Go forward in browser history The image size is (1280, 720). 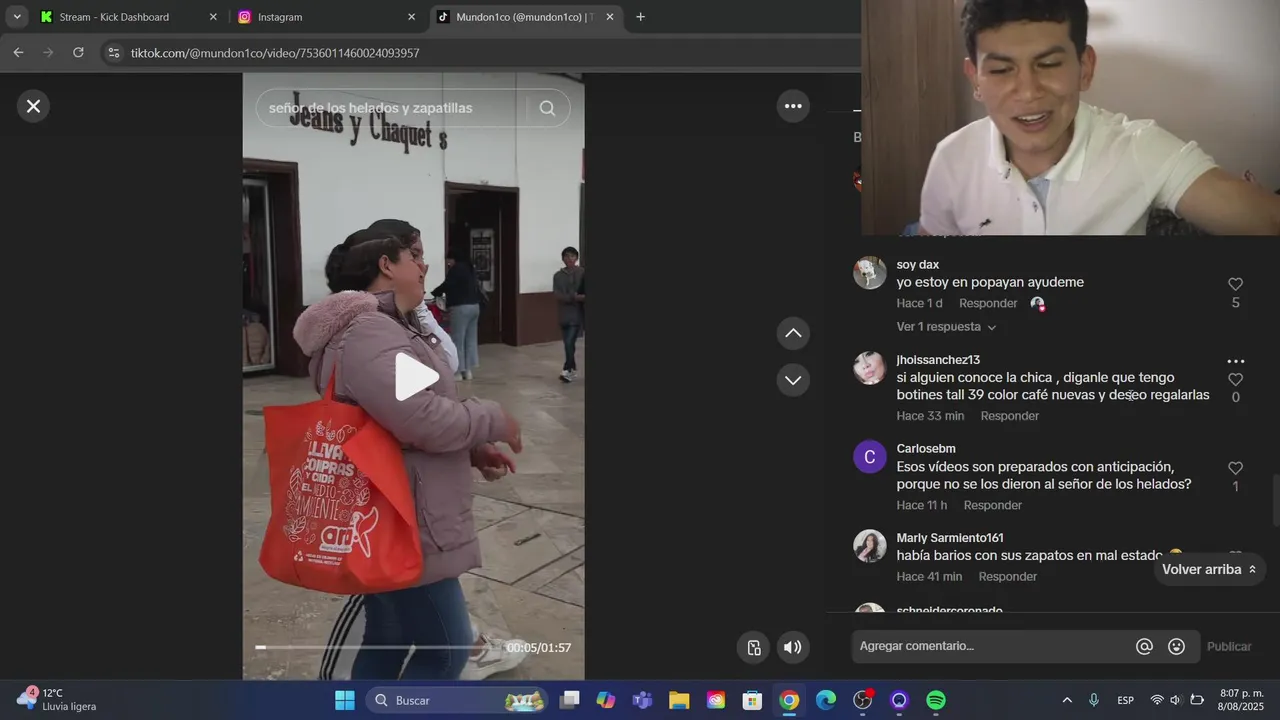(47, 53)
